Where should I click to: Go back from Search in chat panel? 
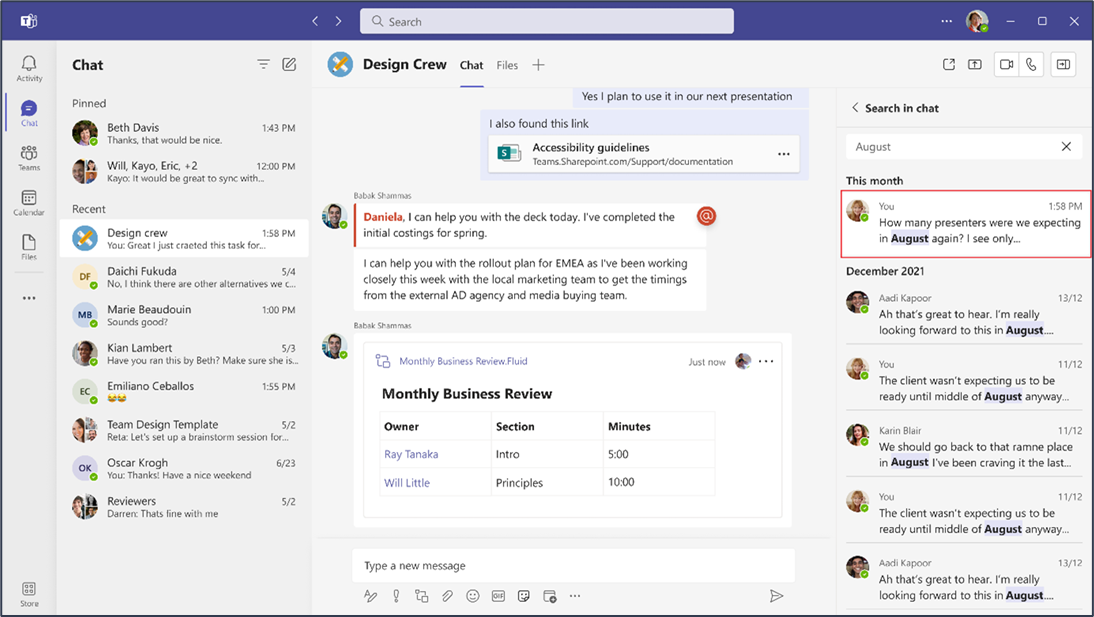[x=855, y=107]
